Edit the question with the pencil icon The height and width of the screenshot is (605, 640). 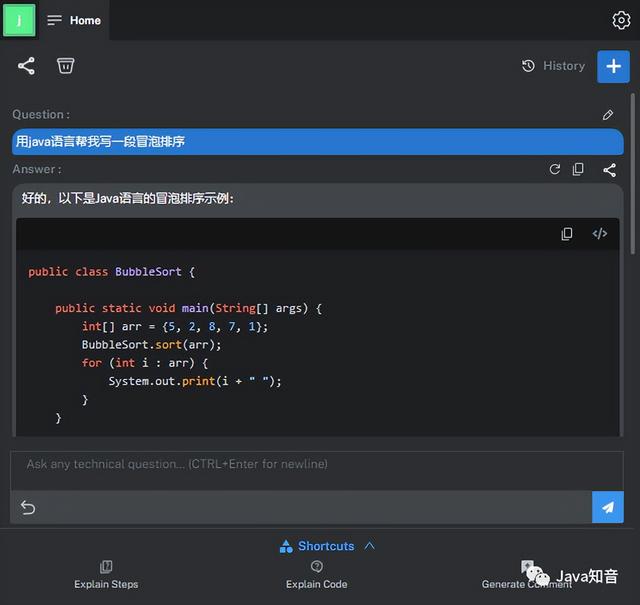[x=608, y=115]
